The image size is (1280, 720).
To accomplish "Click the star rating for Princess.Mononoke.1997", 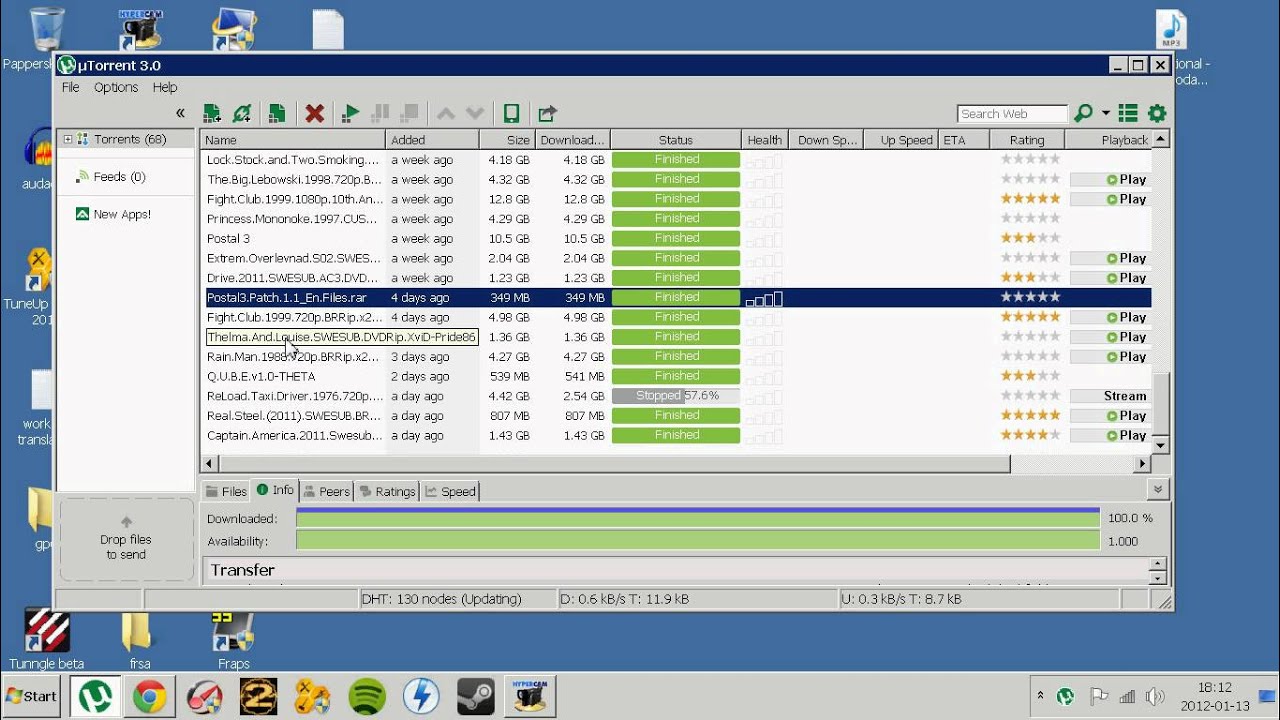I will tap(1030, 218).
